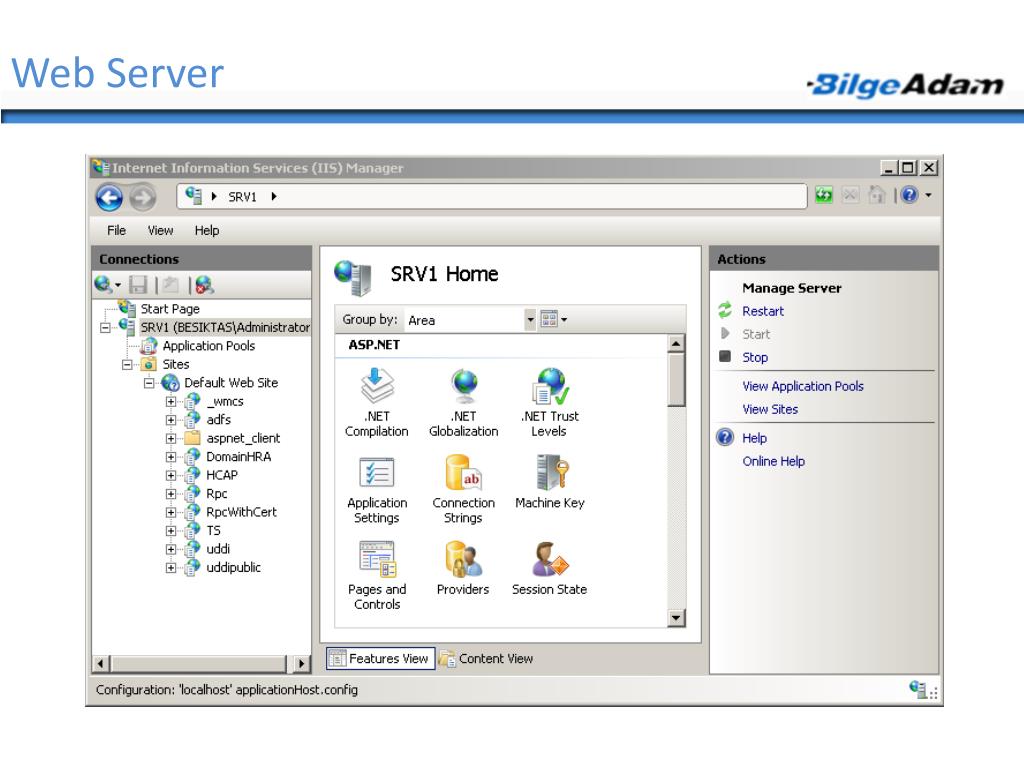Select Start Page in the tree
This screenshot has height=768, width=1024.
pyautogui.click(x=170, y=309)
